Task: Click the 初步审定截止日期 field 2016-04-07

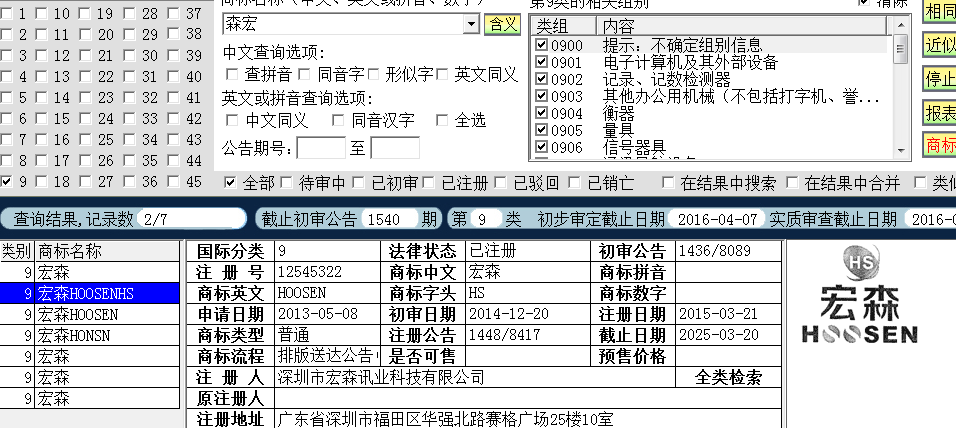Action: click(716, 219)
